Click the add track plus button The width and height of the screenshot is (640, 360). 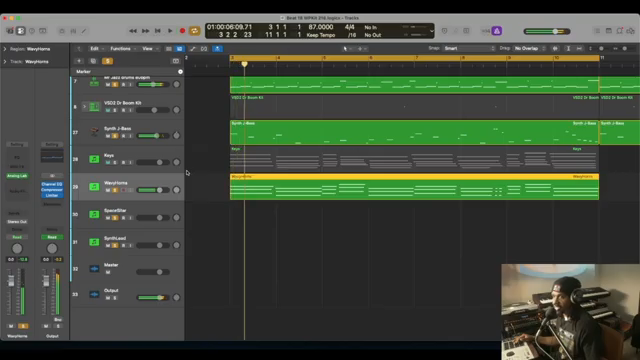click(x=79, y=61)
